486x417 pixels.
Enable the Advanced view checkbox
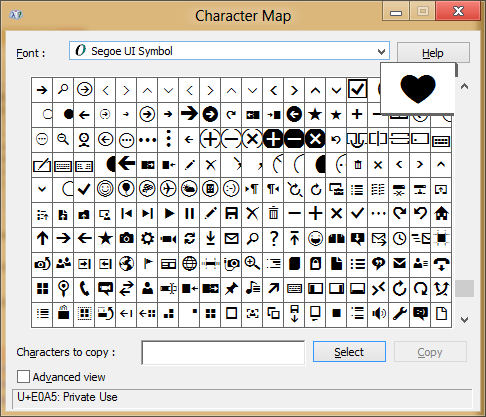23,377
